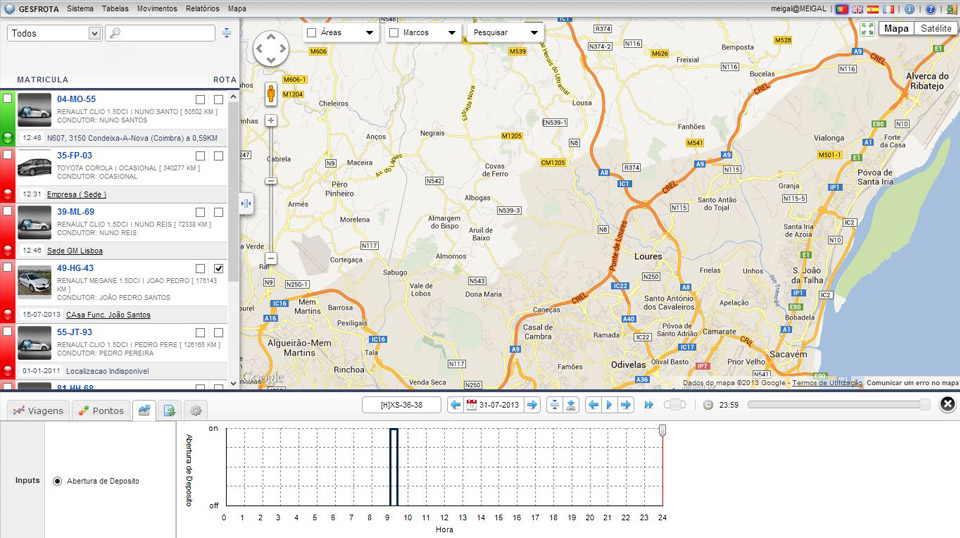Enable ROTA checkbox for 04-MO-55

219,99
